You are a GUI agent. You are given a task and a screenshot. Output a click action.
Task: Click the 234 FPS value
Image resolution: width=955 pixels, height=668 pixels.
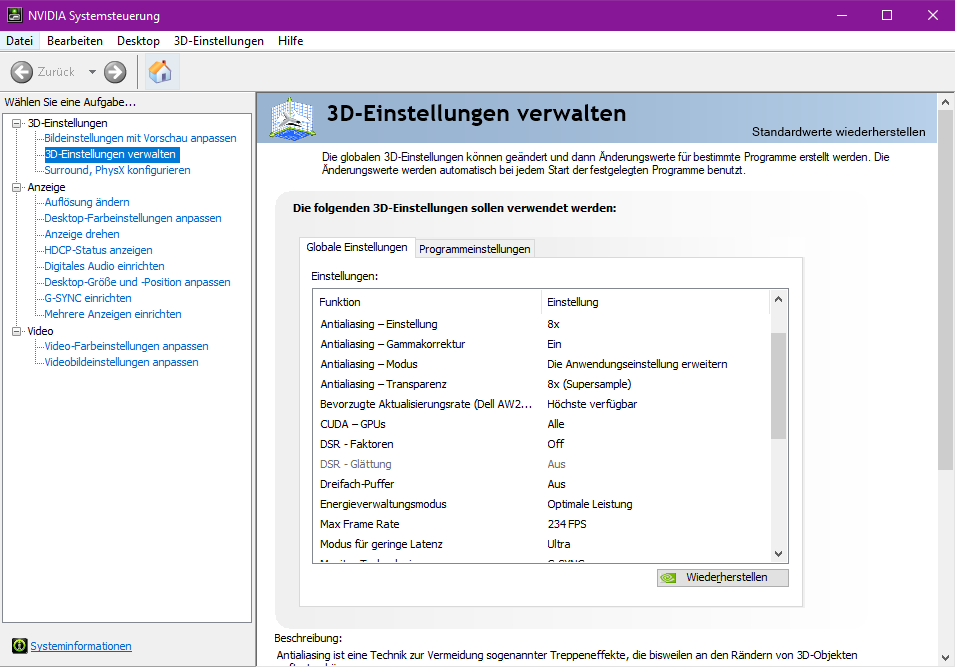point(567,524)
